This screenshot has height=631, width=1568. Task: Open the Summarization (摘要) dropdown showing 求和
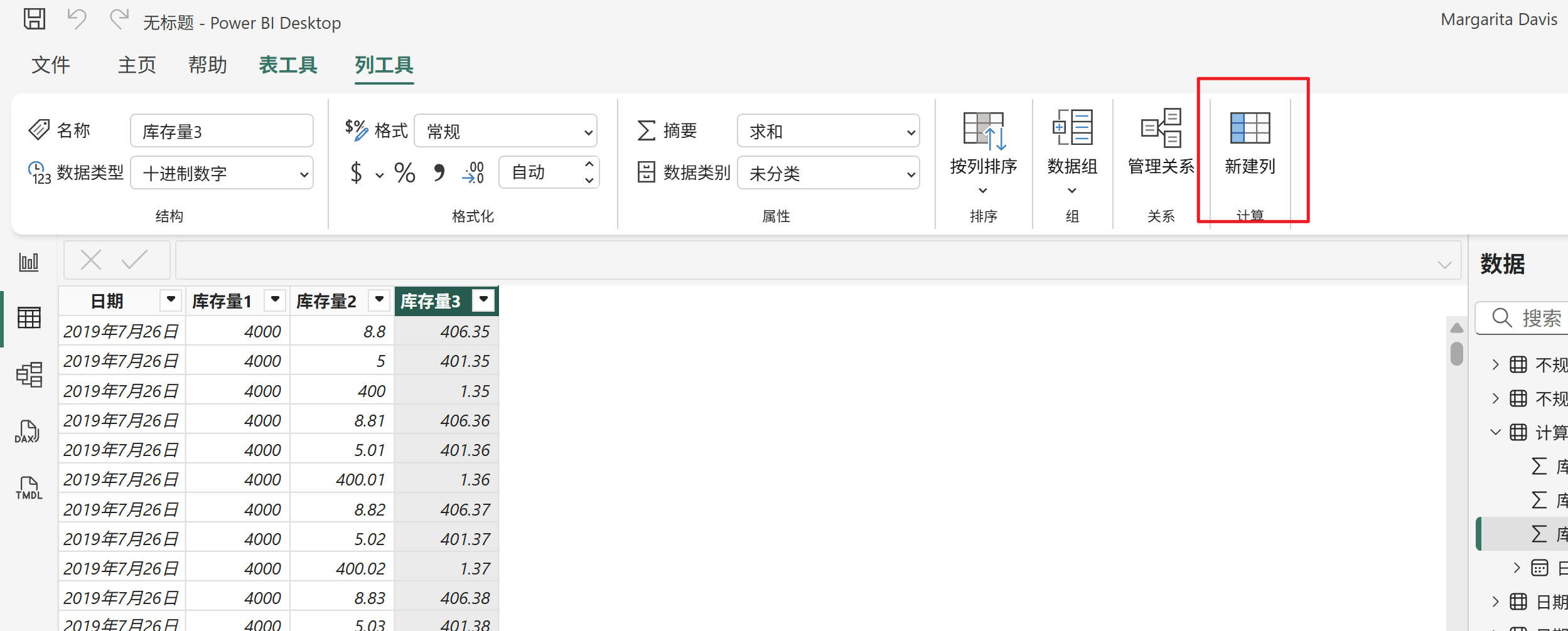828,131
